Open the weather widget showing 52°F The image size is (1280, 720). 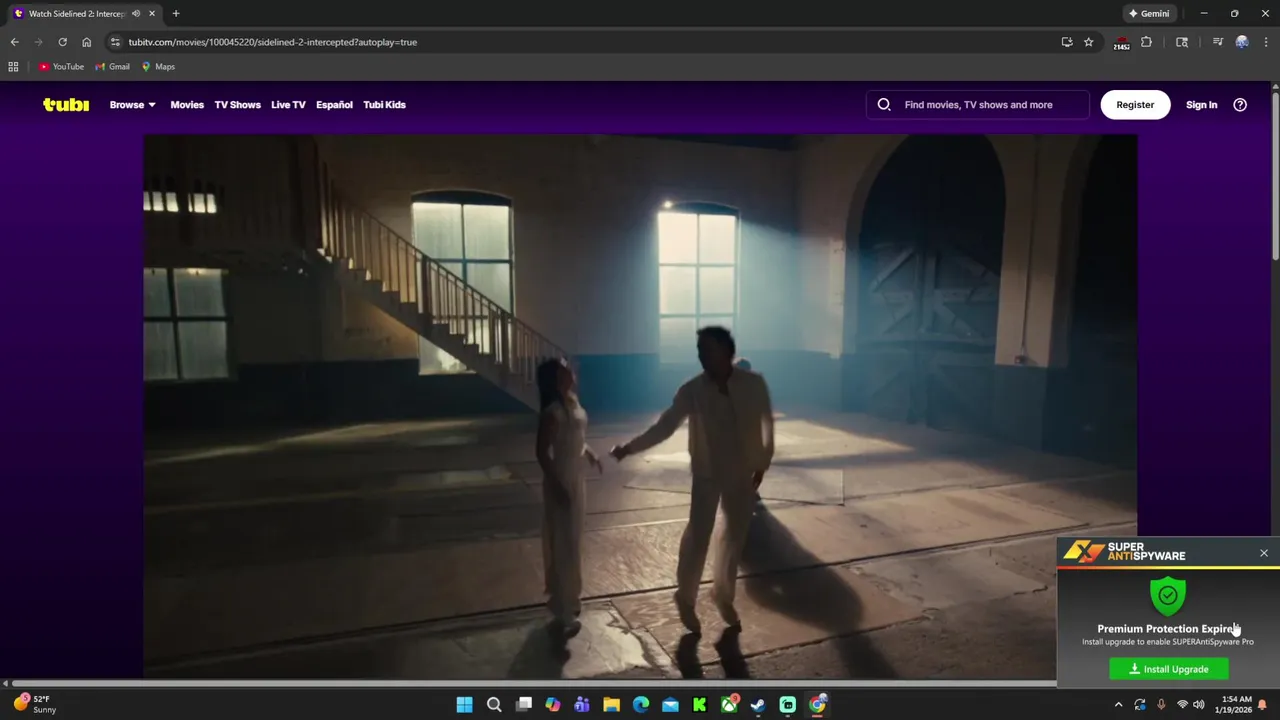pyautogui.click(x=34, y=704)
